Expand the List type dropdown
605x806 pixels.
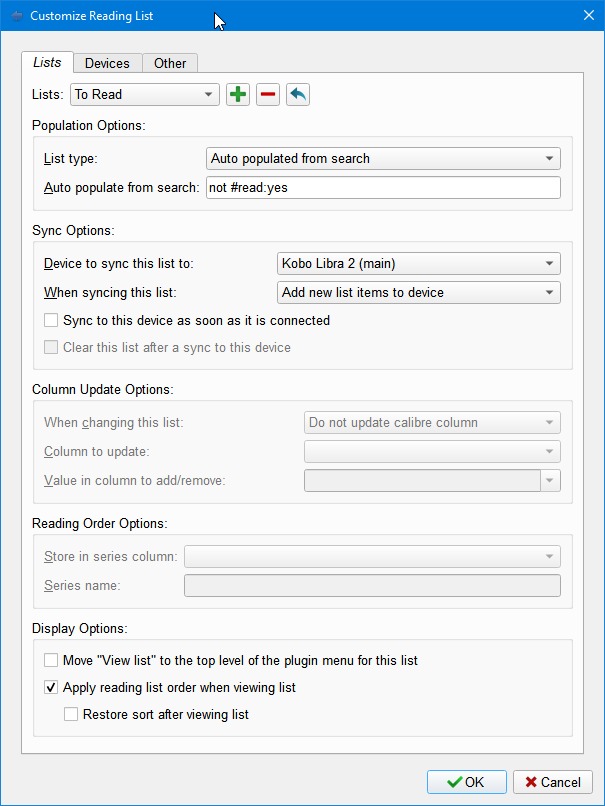tap(383, 159)
